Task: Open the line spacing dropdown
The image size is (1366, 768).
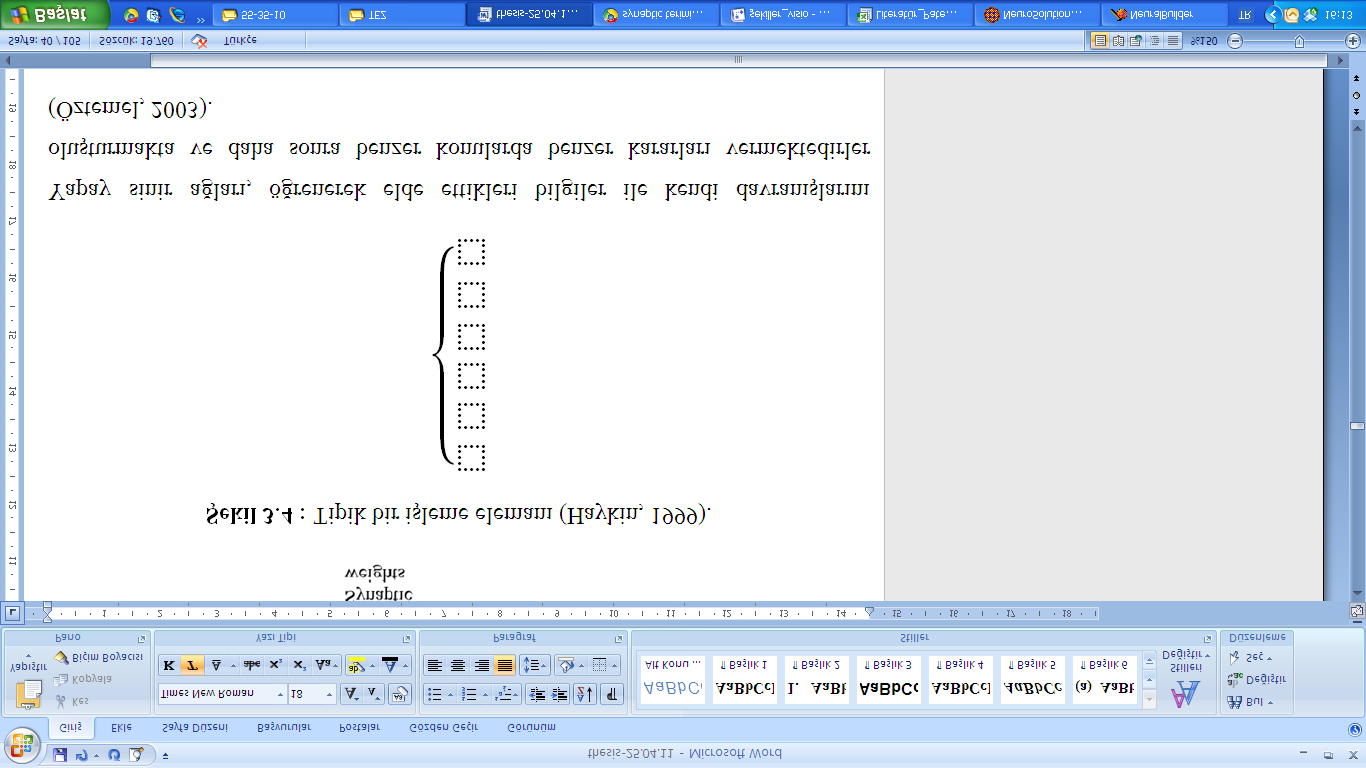Action: click(x=535, y=665)
